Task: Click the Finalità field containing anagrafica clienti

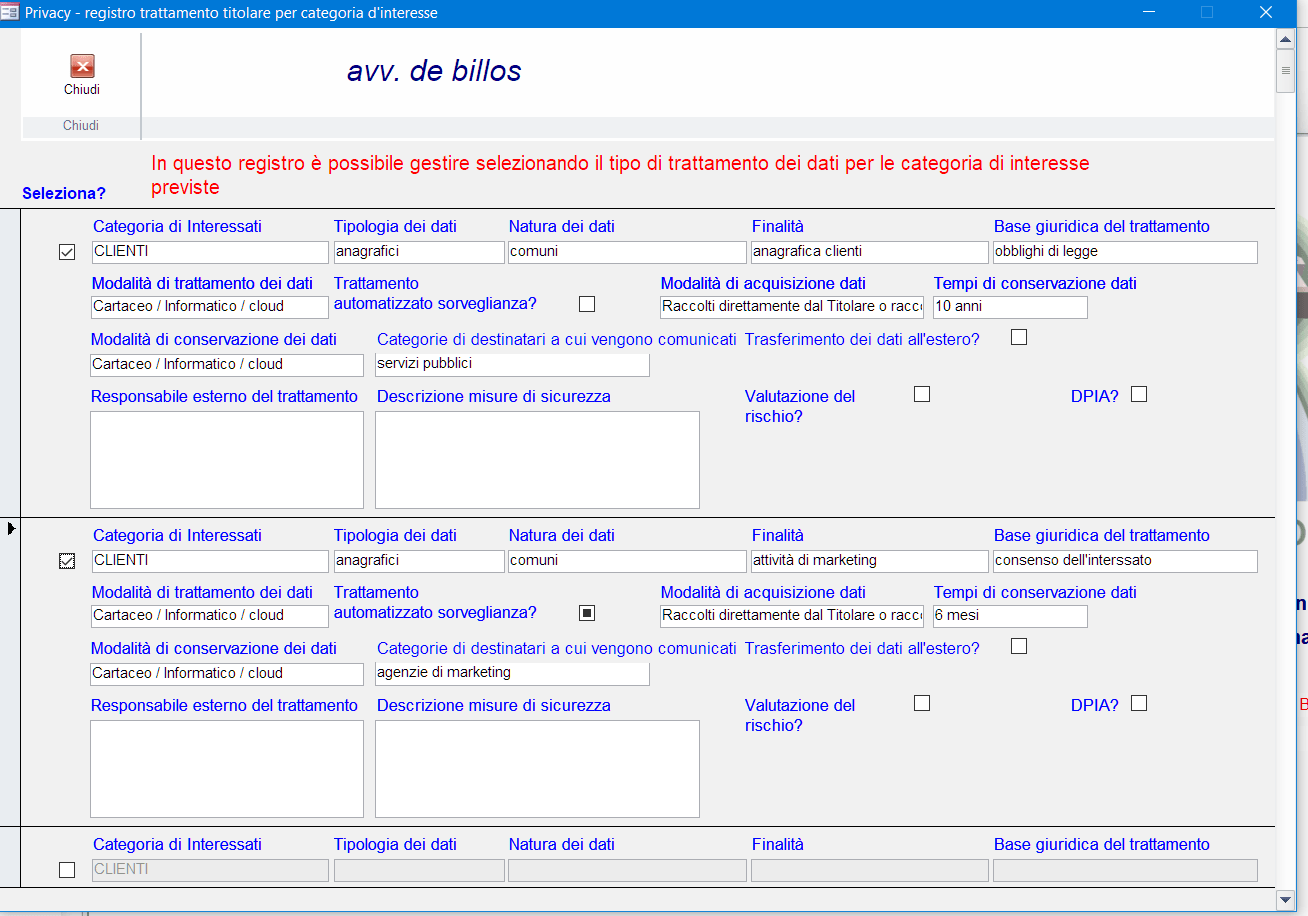Action: (870, 252)
